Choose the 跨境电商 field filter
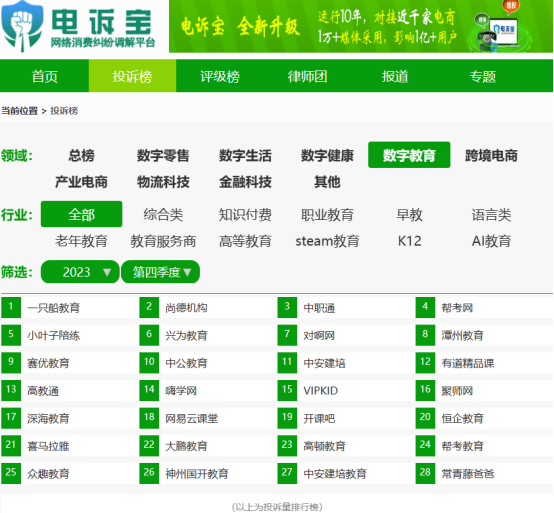This screenshot has width=554, height=513. [491, 155]
